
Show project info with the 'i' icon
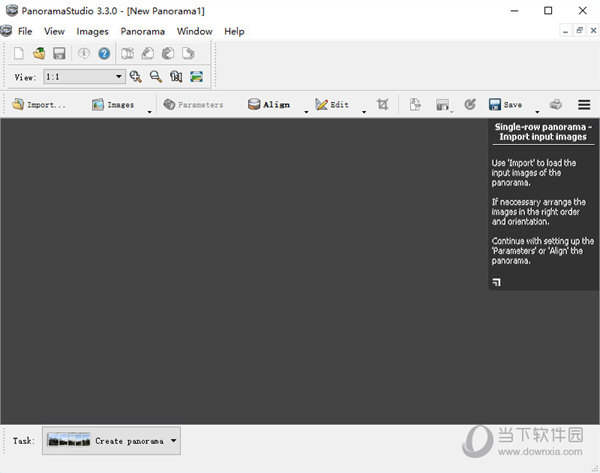pyautogui.click(x=84, y=53)
